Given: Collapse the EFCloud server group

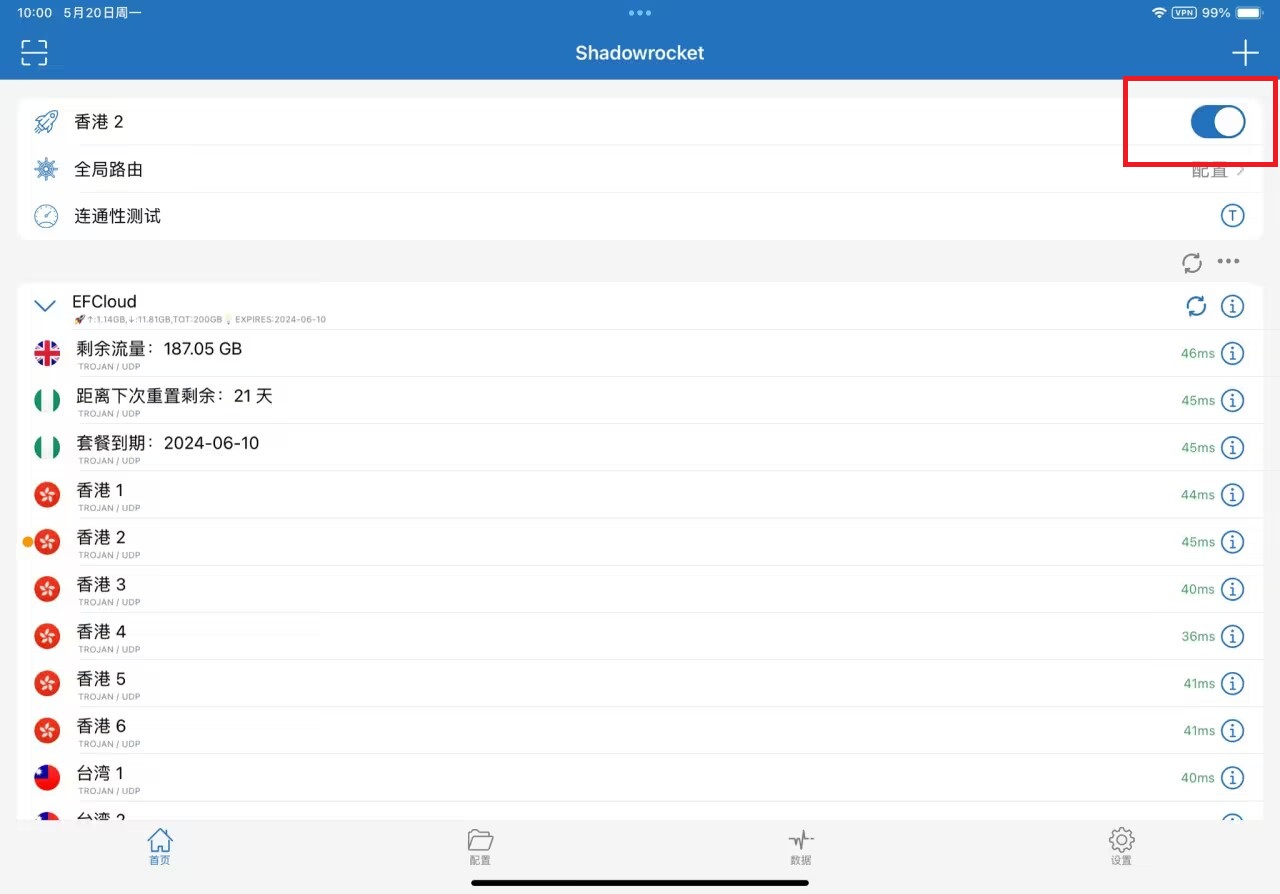Looking at the screenshot, I should point(45,306).
